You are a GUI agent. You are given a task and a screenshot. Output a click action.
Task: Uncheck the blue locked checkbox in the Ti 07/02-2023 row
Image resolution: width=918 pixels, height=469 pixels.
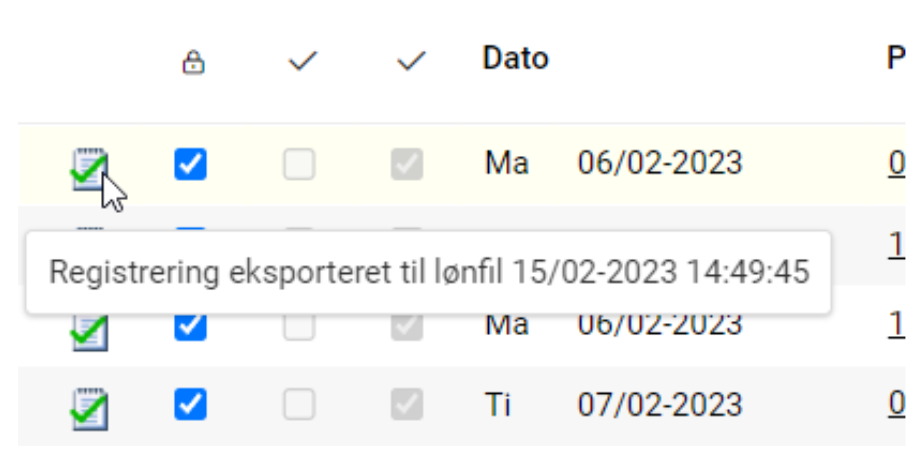[190, 404]
